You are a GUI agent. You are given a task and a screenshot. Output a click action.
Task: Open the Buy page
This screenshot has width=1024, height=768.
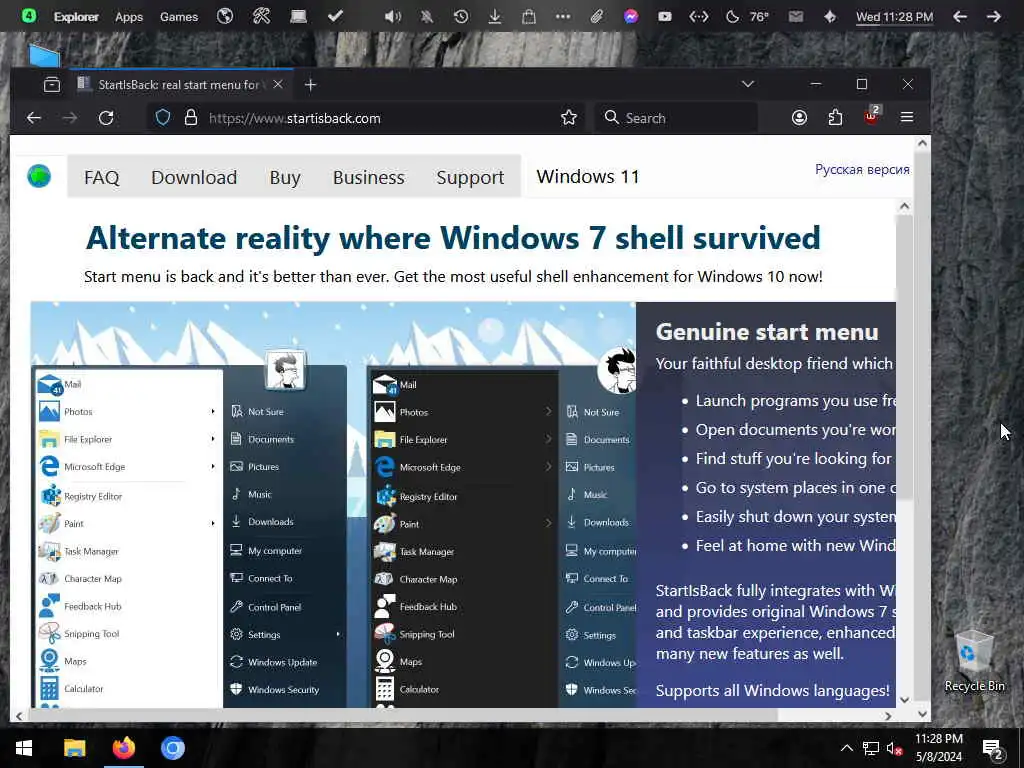(x=285, y=177)
